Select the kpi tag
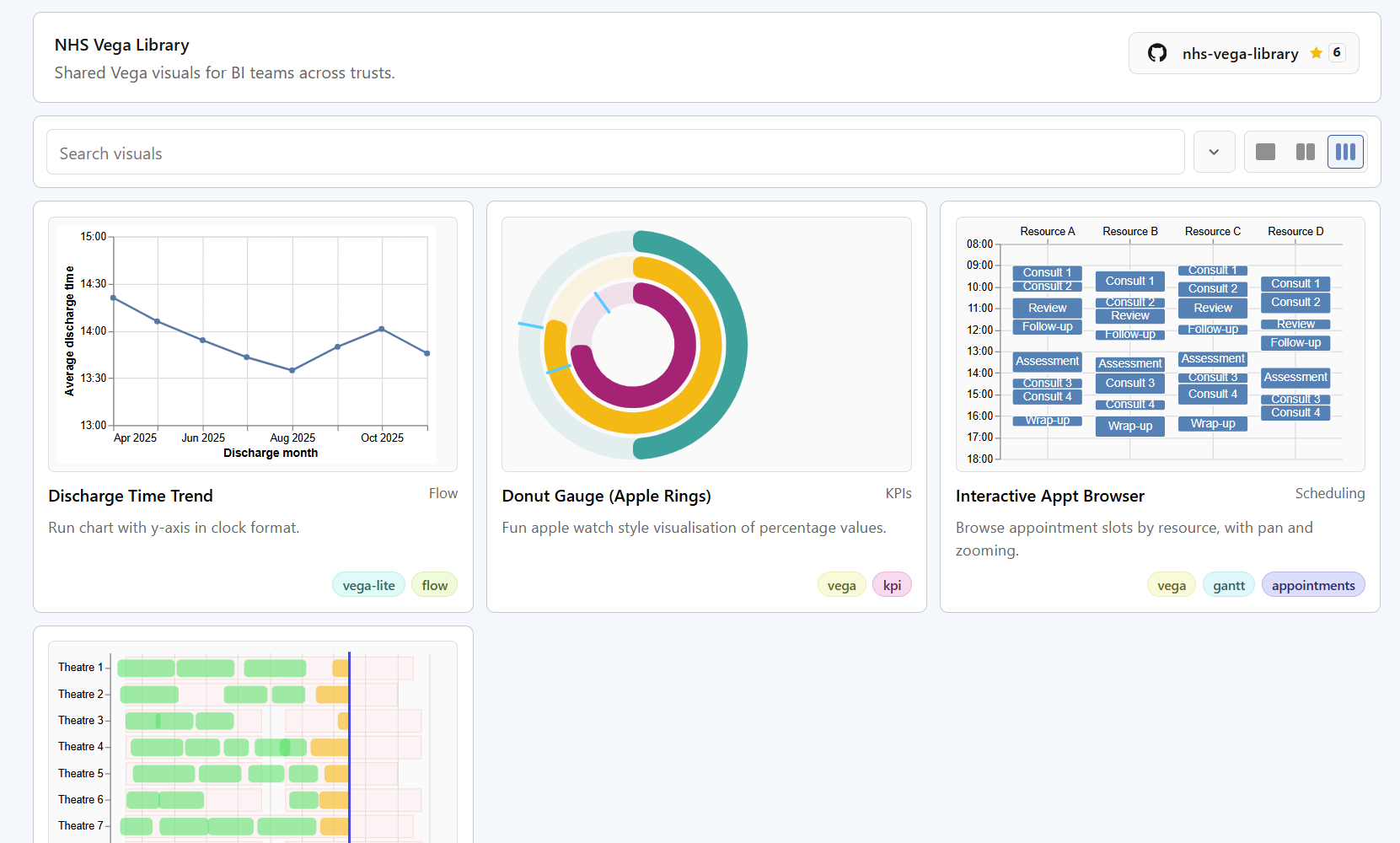The height and width of the screenshot is (843, 1400). (x=892, y=585)
